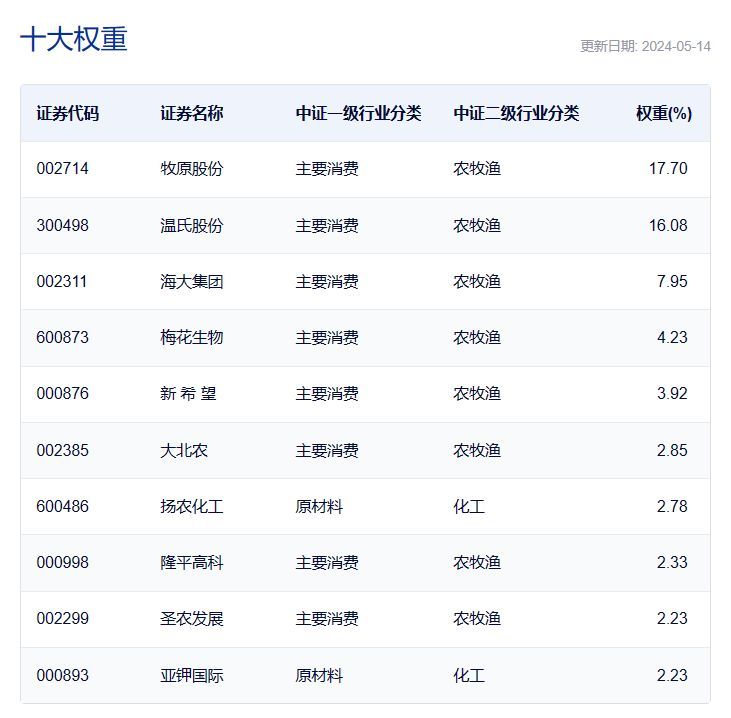Viewport: 731px width, 718px height.
Task: Select the 大北农 name cell
Action: [x=184, y=450]
